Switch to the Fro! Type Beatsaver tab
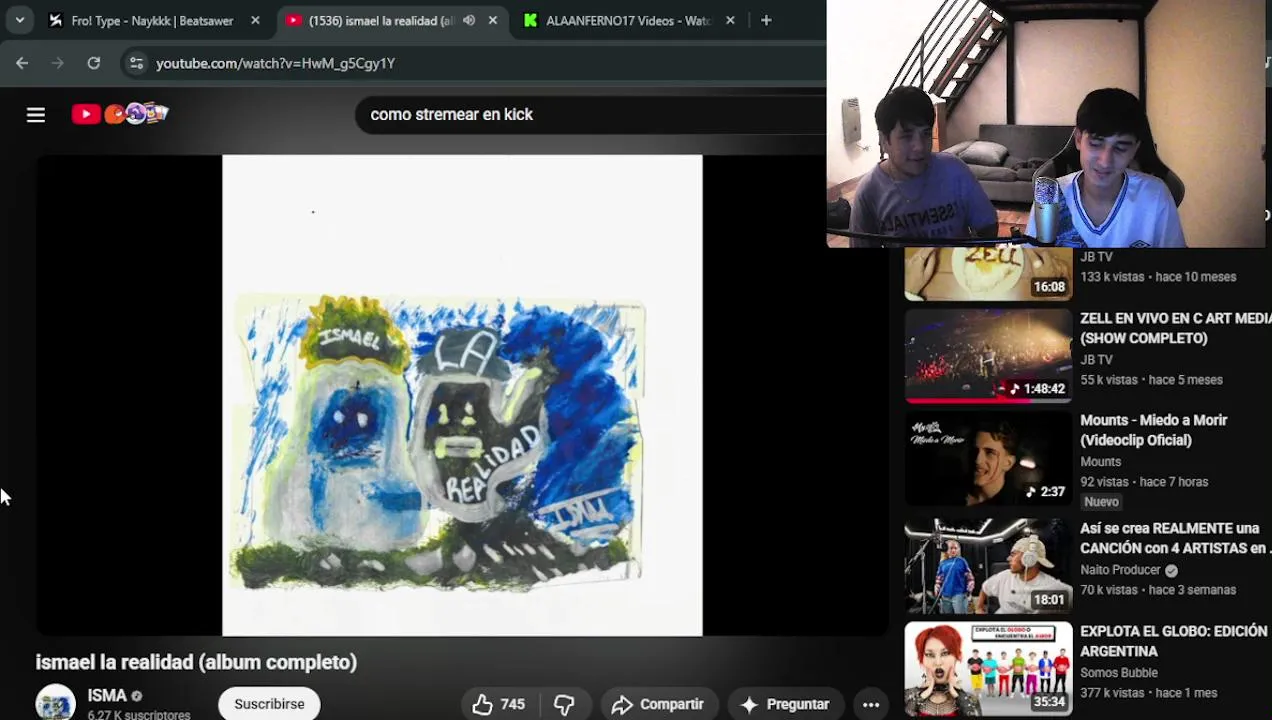Viewport: 1272px width, 720px height. pyautogui.click(x=152, y=20)
